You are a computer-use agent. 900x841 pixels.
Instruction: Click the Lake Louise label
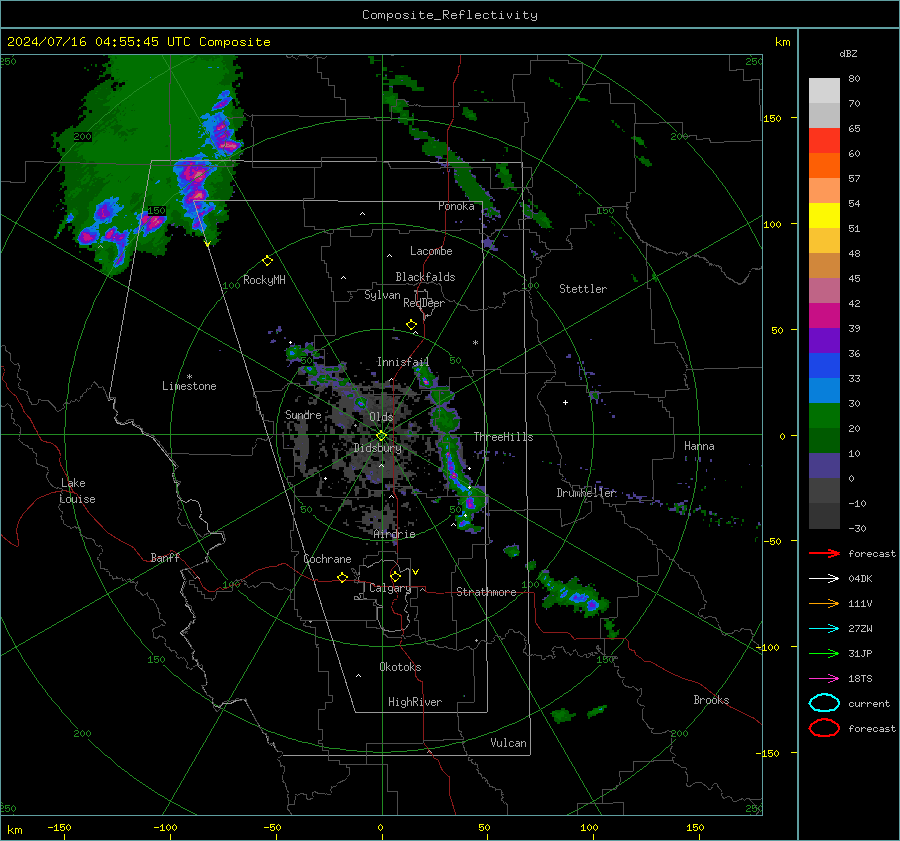pyautogui.click(x=77, y=491)
